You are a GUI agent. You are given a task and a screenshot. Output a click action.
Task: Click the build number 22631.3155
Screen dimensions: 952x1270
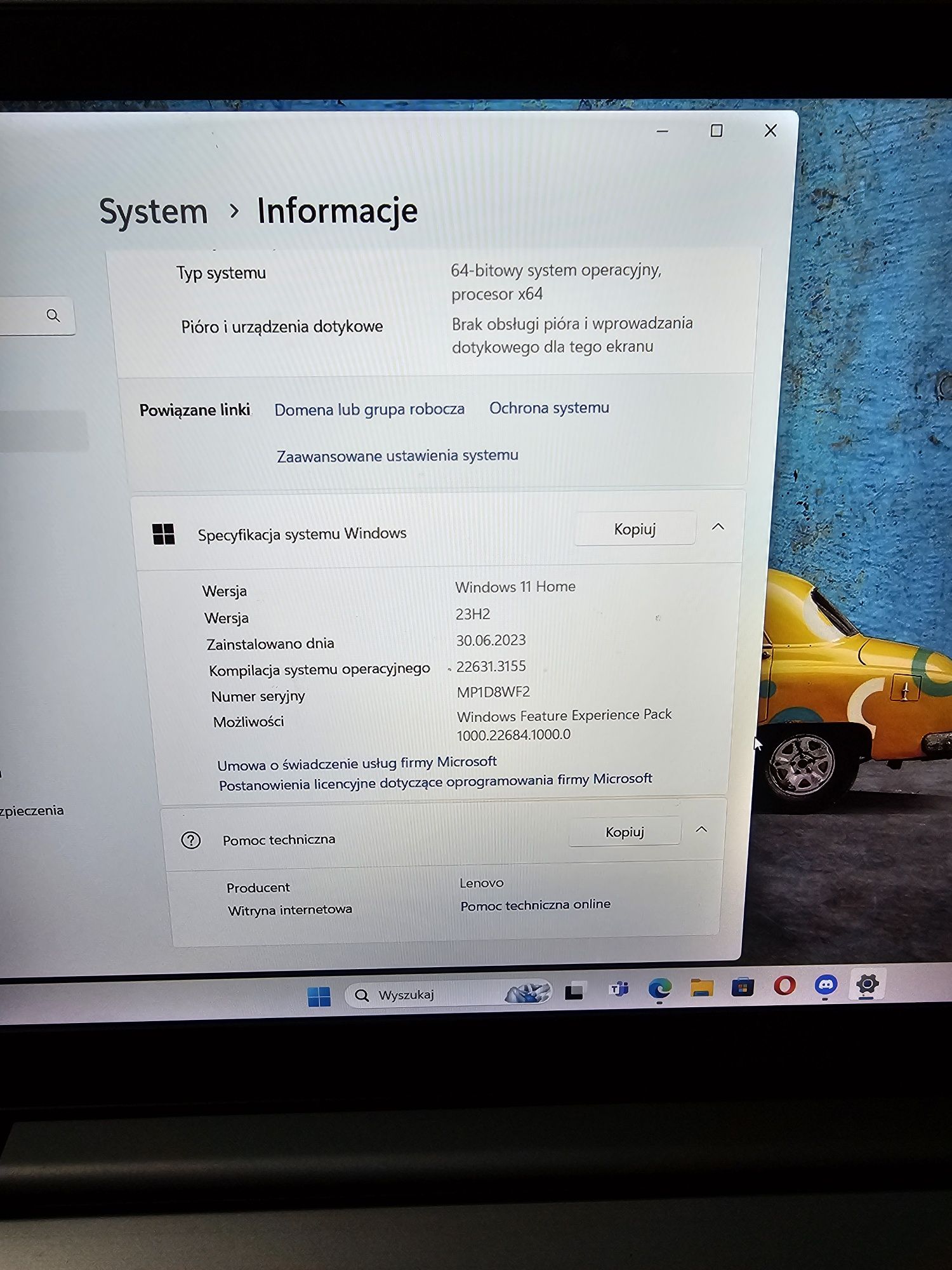491,666
